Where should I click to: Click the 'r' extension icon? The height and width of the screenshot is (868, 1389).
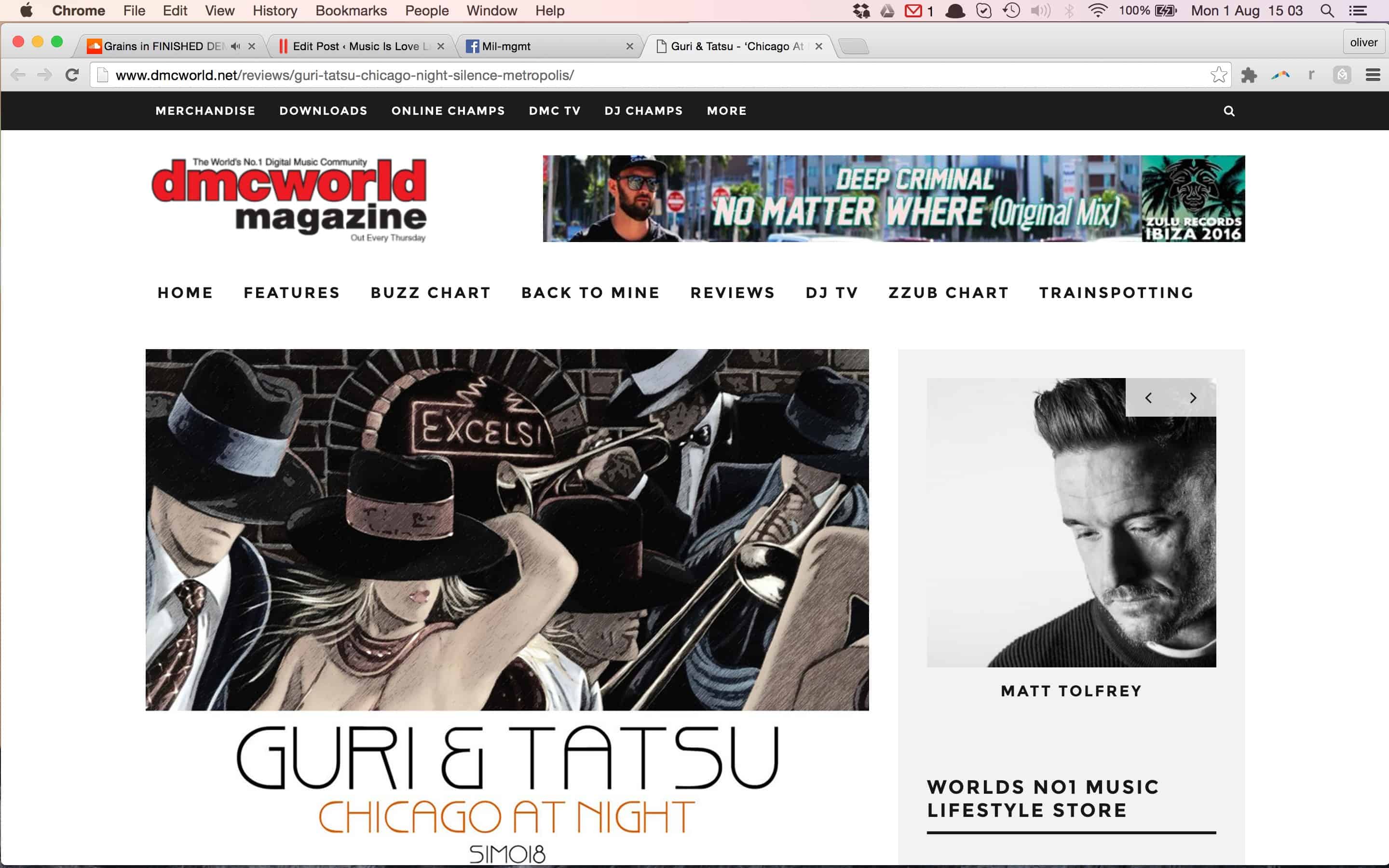(x=1311, y=75)
